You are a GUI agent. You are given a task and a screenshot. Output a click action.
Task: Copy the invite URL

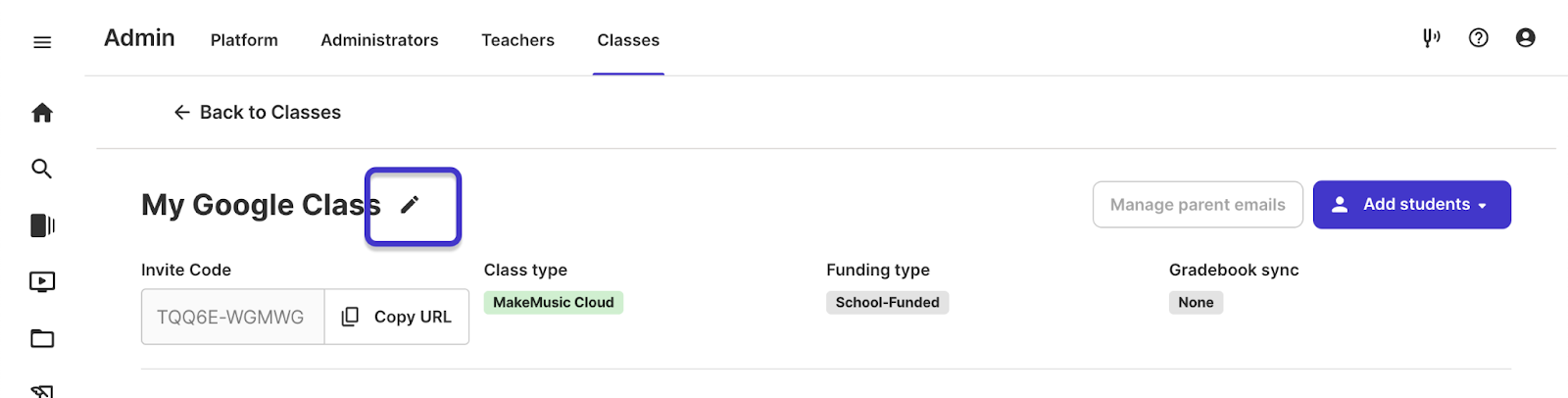tap(397, 317)
